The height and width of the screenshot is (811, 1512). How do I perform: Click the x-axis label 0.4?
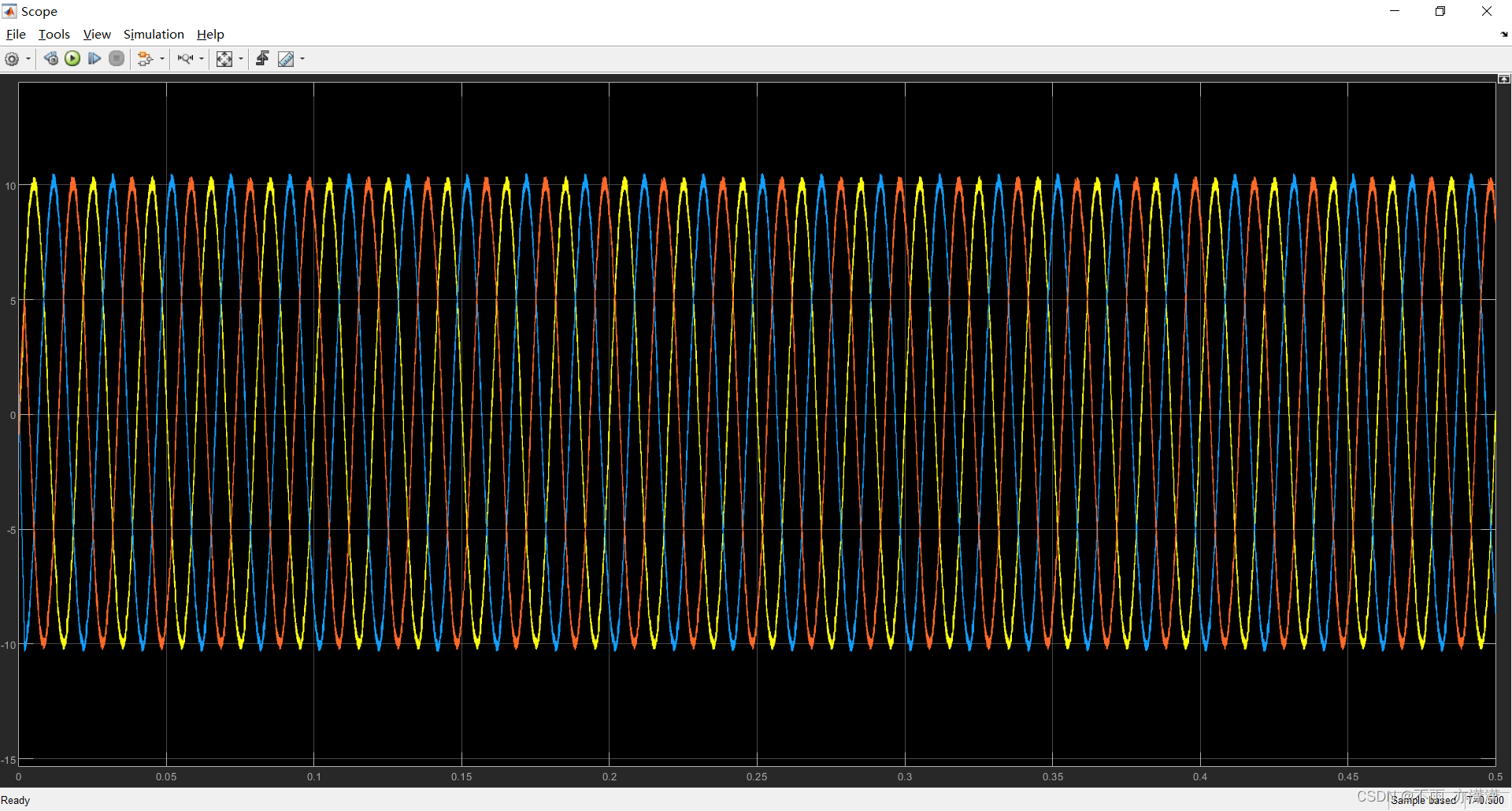coord(1200,776)
